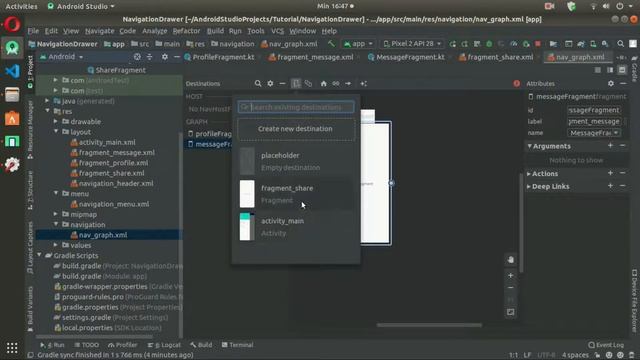Open Android Studio app menu dropdown

tap(81, 6)
